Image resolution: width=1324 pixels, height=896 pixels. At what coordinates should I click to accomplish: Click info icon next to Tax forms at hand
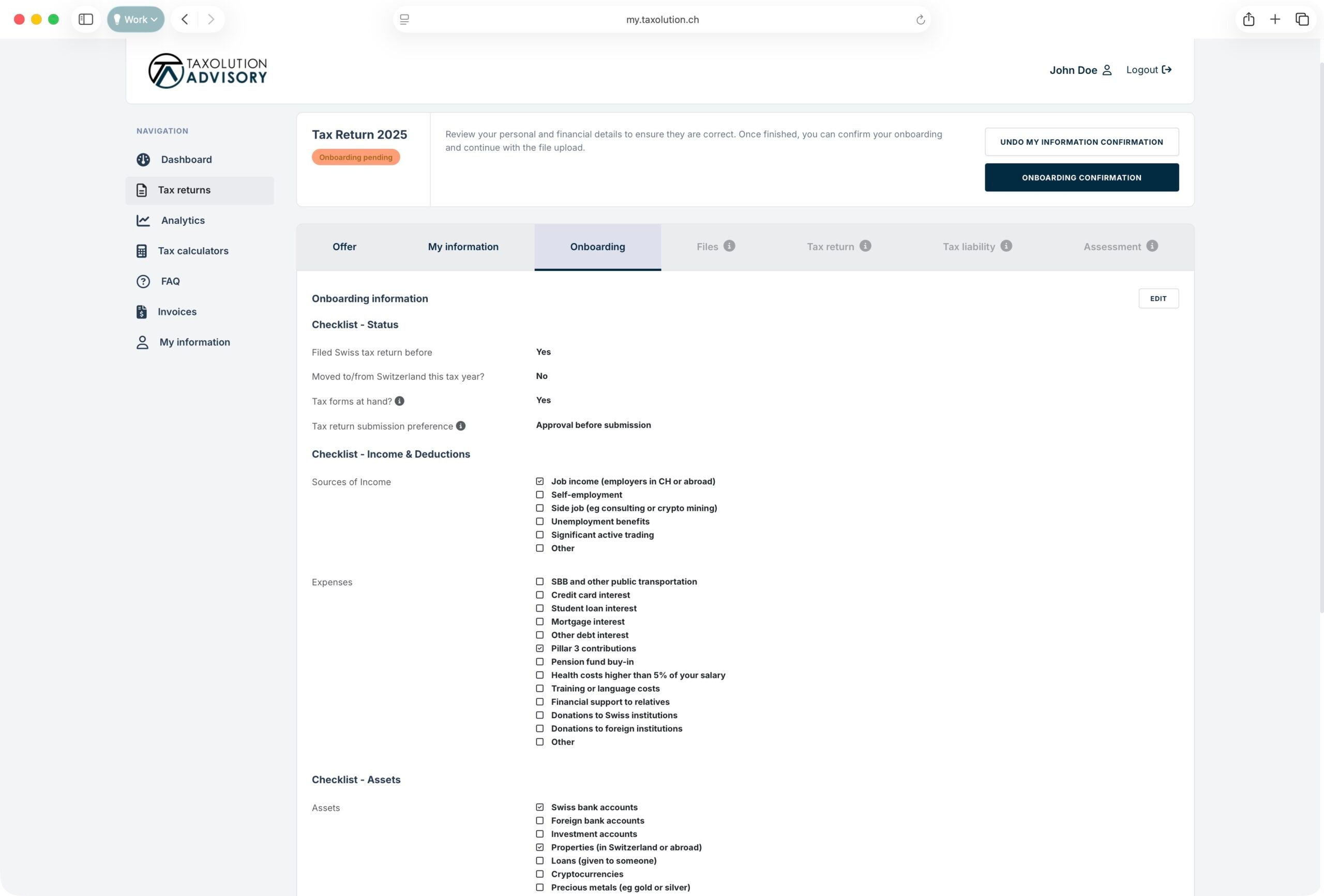pos(399,401)
